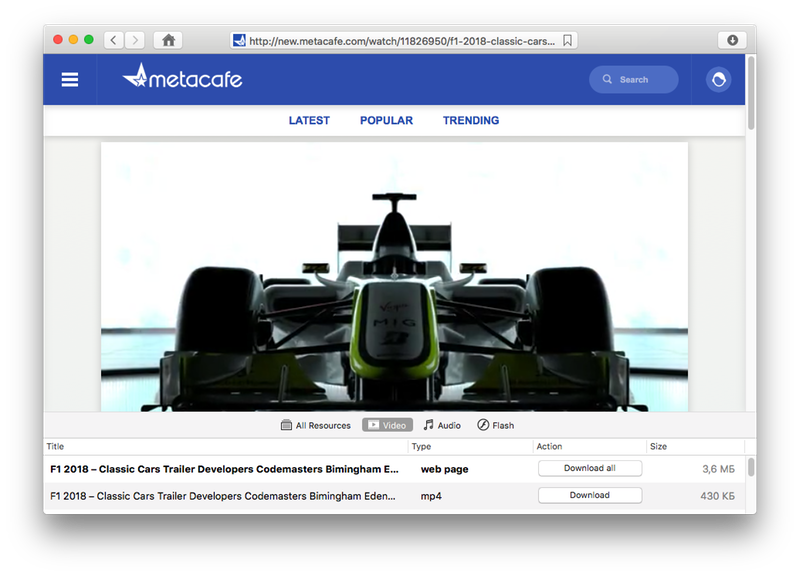Navigate back in browser history
Image resolution: width=800 pixels, height=576 pixels.
click(x=114, y=40)
